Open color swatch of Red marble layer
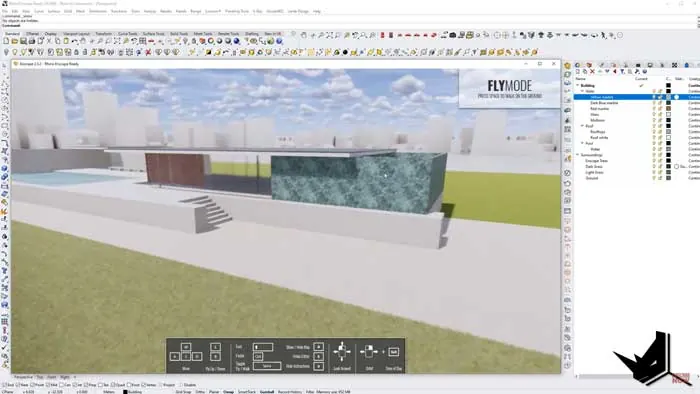 tap(668, 108)
